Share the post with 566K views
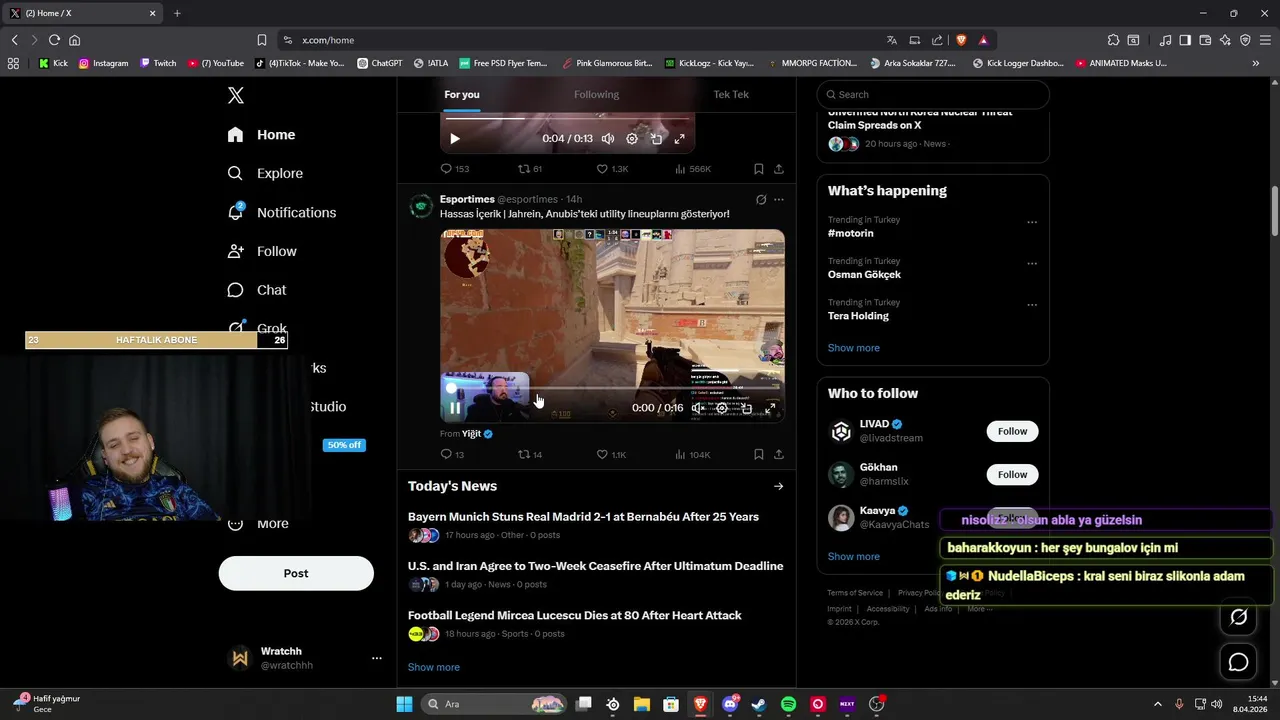1280x720 pixels. click(779, 169)
